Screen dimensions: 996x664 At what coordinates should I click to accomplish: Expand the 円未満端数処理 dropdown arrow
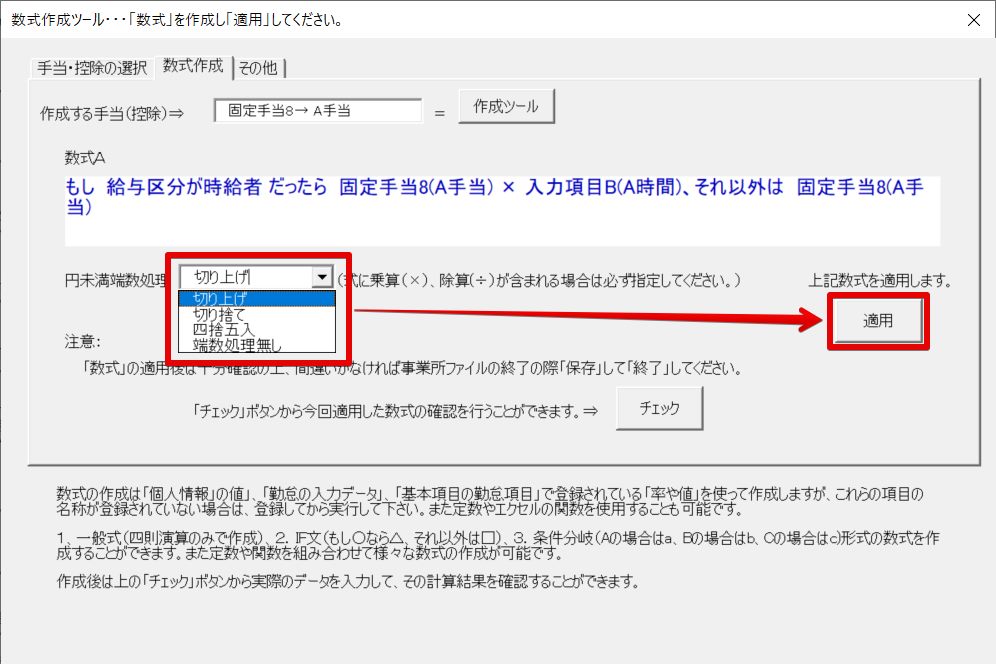click(x=321, y=278)
